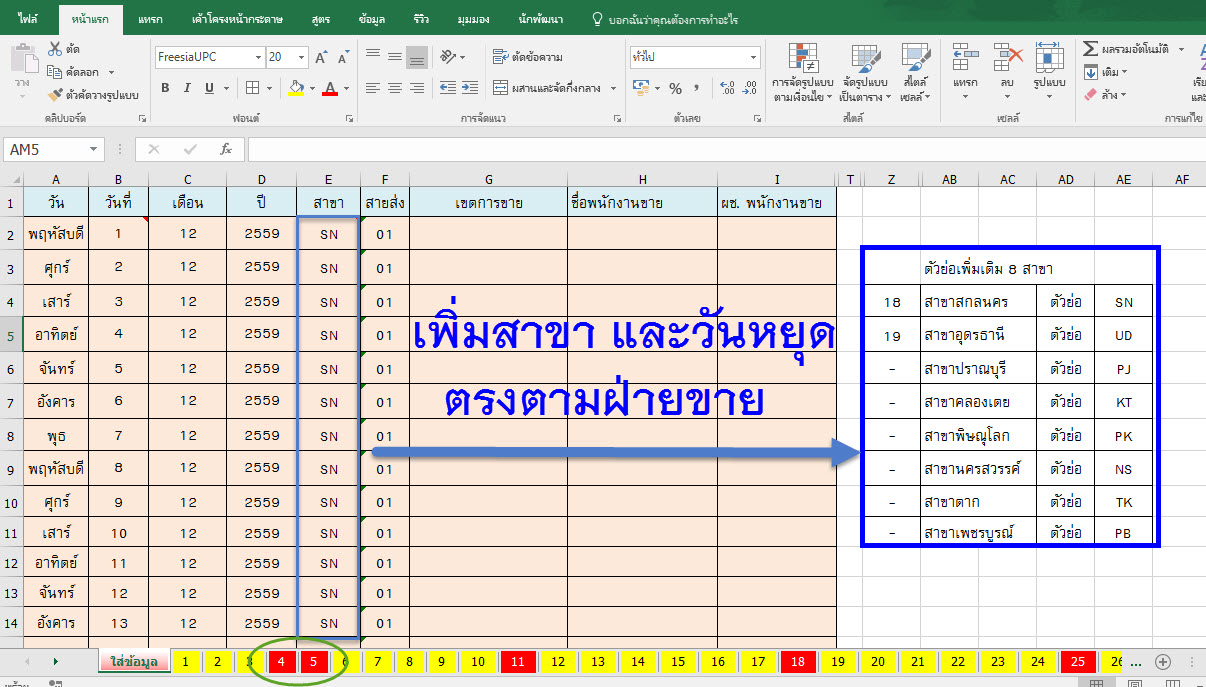Expand the font size 20 dropdown
Viewport: 1206px width, 687px height.
coord(301,58)
